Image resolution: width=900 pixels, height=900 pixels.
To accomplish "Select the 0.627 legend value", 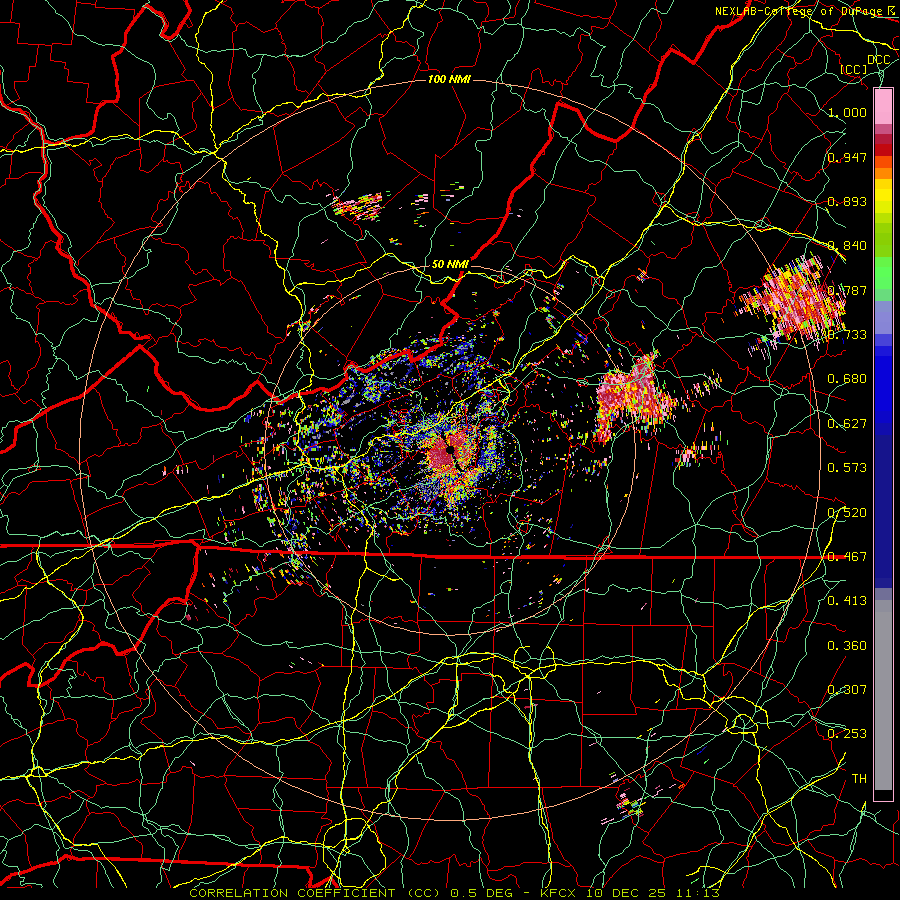I will 847,424.
